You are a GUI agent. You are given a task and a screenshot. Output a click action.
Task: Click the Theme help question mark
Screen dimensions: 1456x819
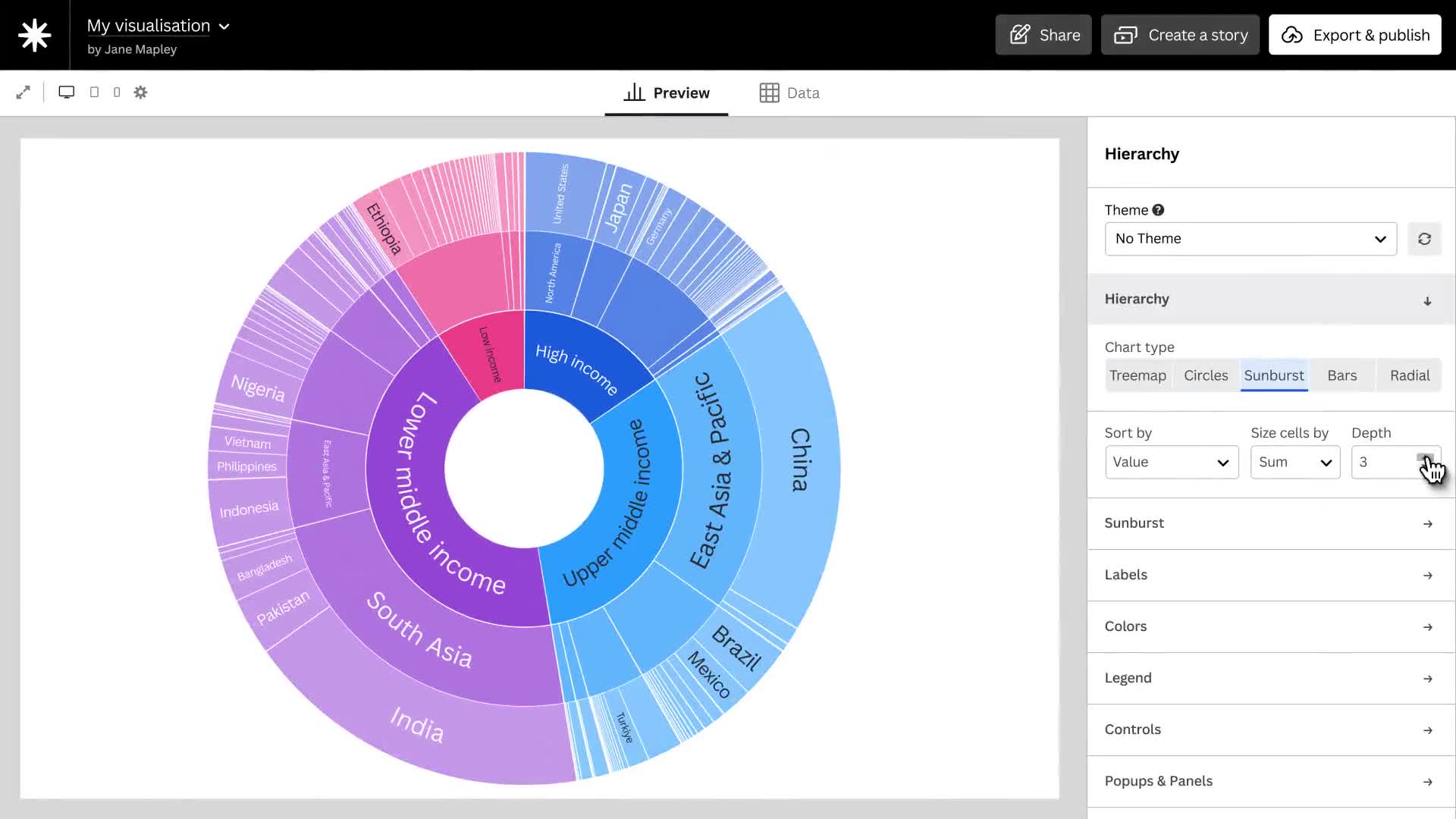(x=1158, y=210)
